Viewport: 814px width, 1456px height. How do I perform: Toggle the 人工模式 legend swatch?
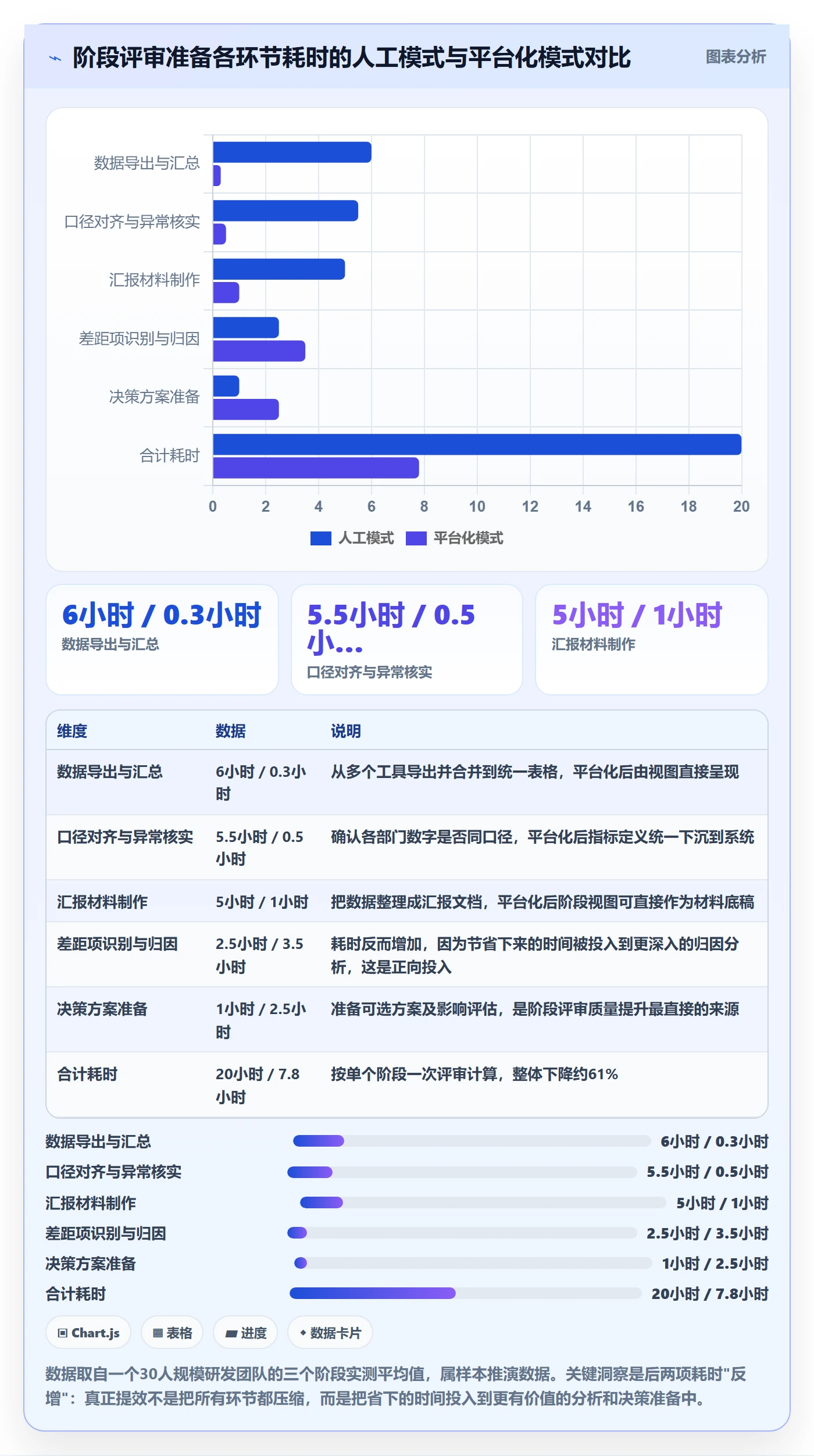(x=321, y=538)
